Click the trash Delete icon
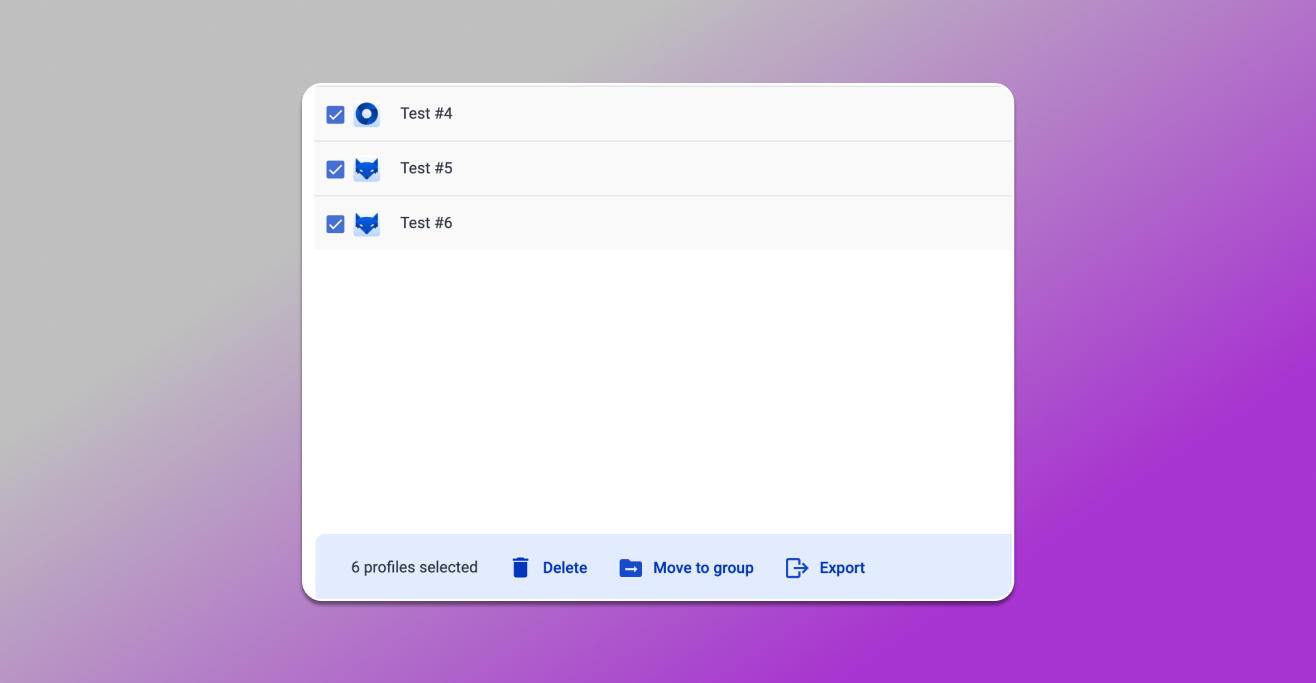1316x683 pixels. pyautogui.click(x=520, y=567)
